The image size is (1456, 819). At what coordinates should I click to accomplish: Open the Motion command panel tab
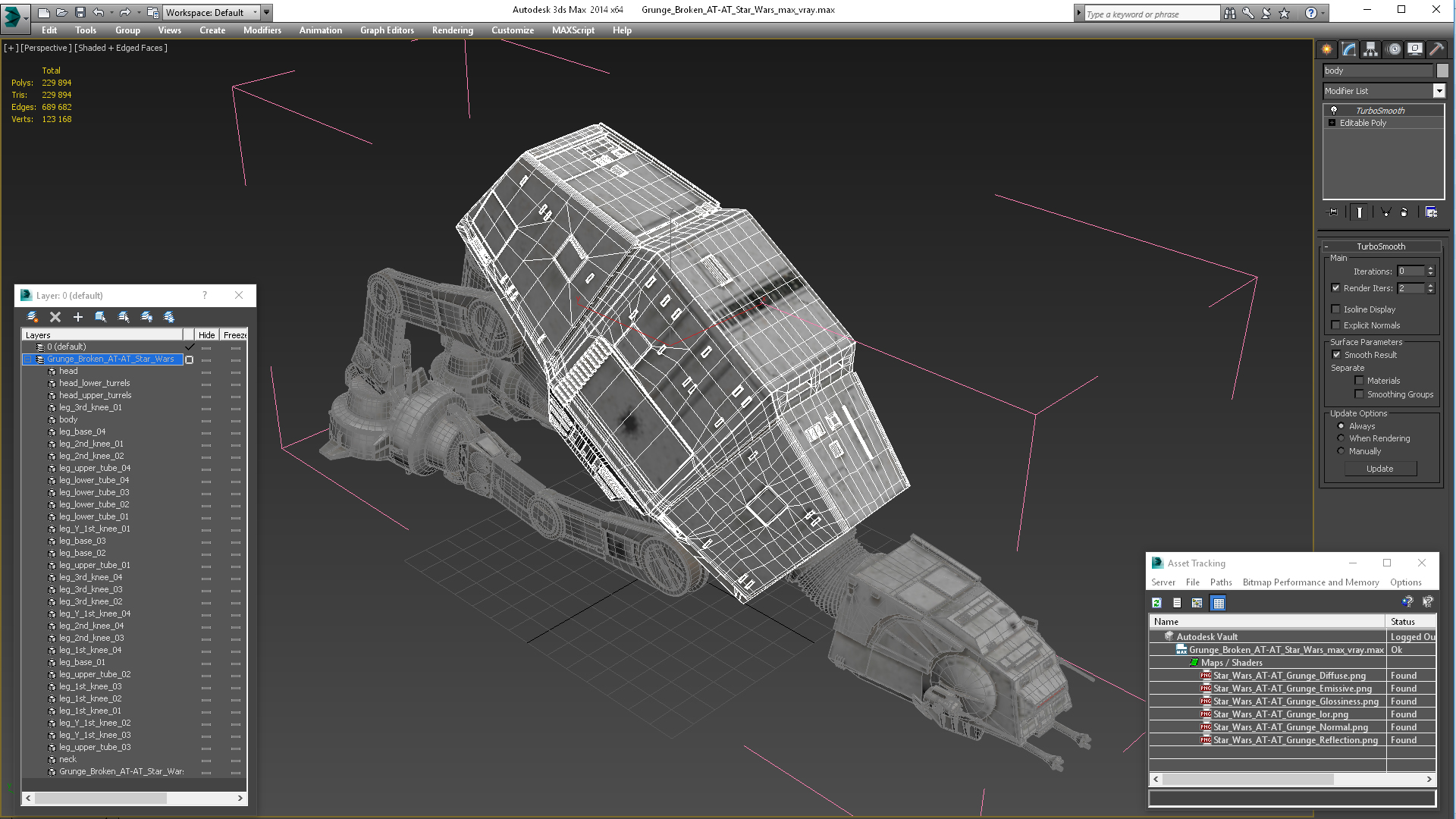(x=1393, y=49)
